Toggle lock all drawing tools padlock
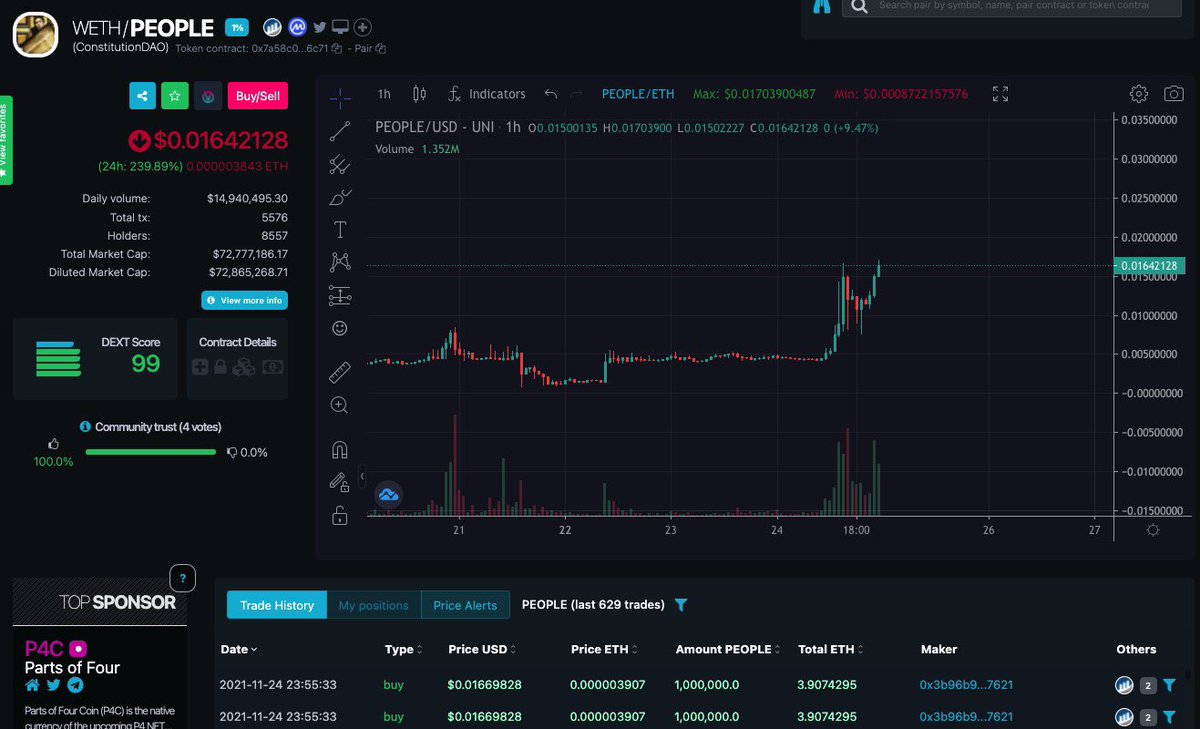The image size is (1200, 729). pos(340,515)
